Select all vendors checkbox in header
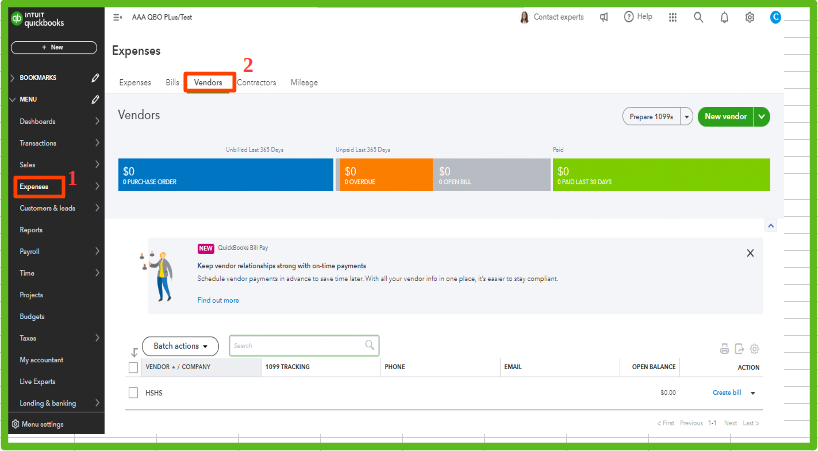The width and height of the screenshot is (818, 451). 133,368
